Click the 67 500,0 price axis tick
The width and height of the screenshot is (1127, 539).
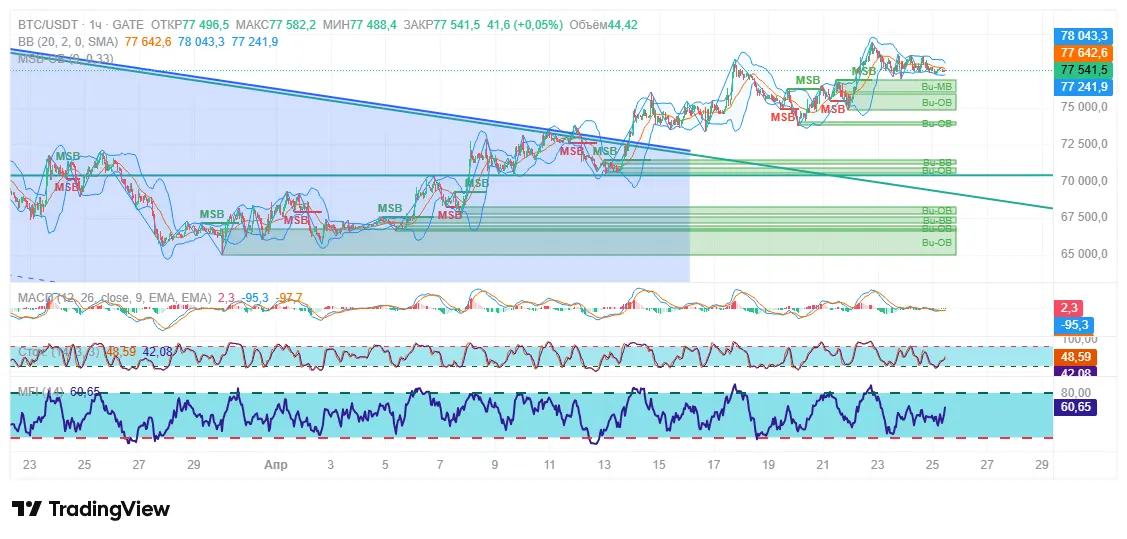tap(1084, 216)
